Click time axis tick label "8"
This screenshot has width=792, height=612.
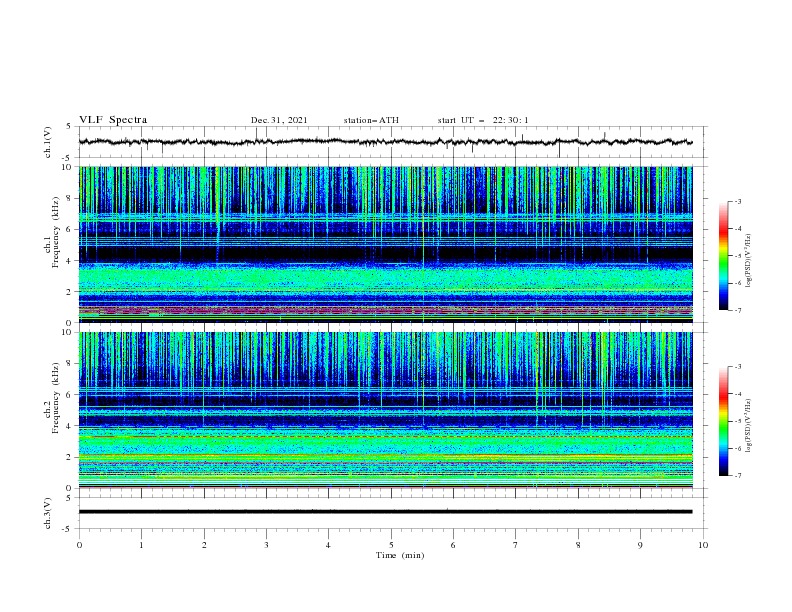[x=578, y=545]
